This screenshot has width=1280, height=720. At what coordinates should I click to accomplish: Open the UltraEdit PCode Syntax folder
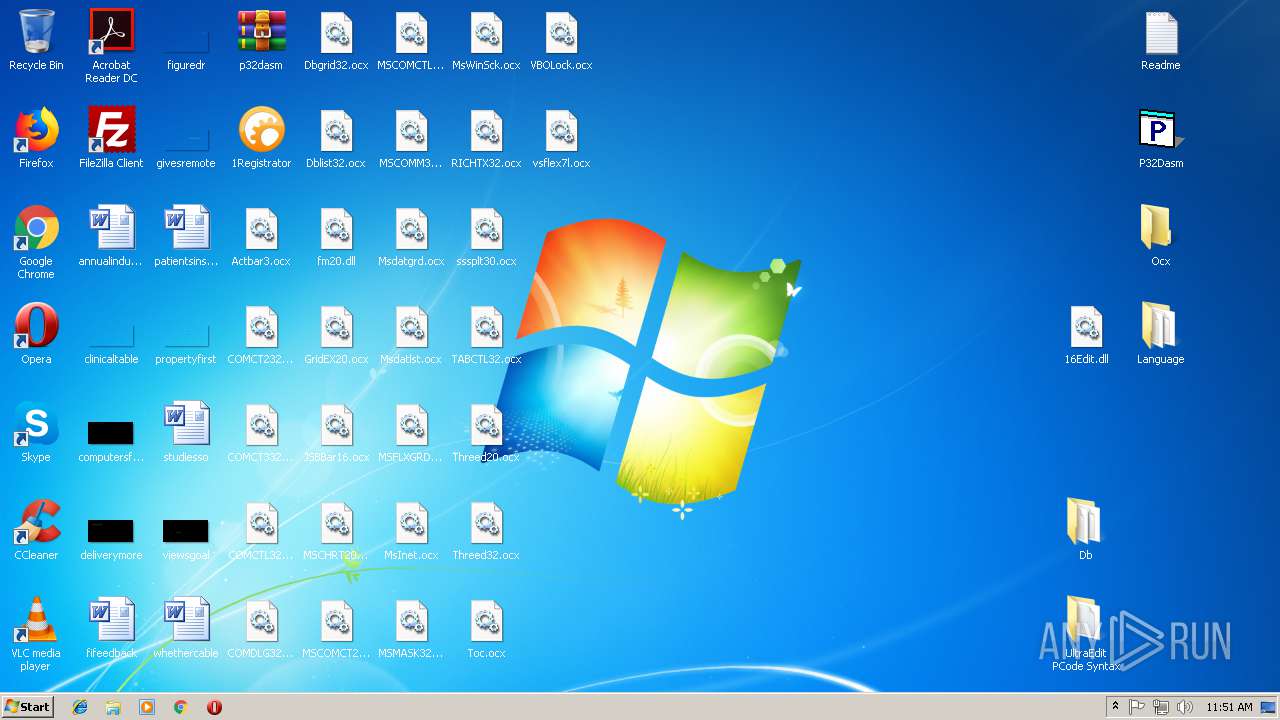[1086, 621]
